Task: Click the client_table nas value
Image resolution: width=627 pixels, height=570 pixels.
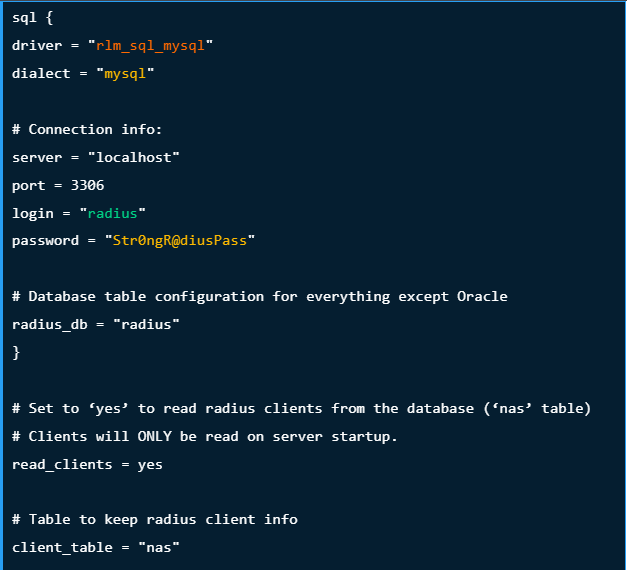Action: click(159, 548)
